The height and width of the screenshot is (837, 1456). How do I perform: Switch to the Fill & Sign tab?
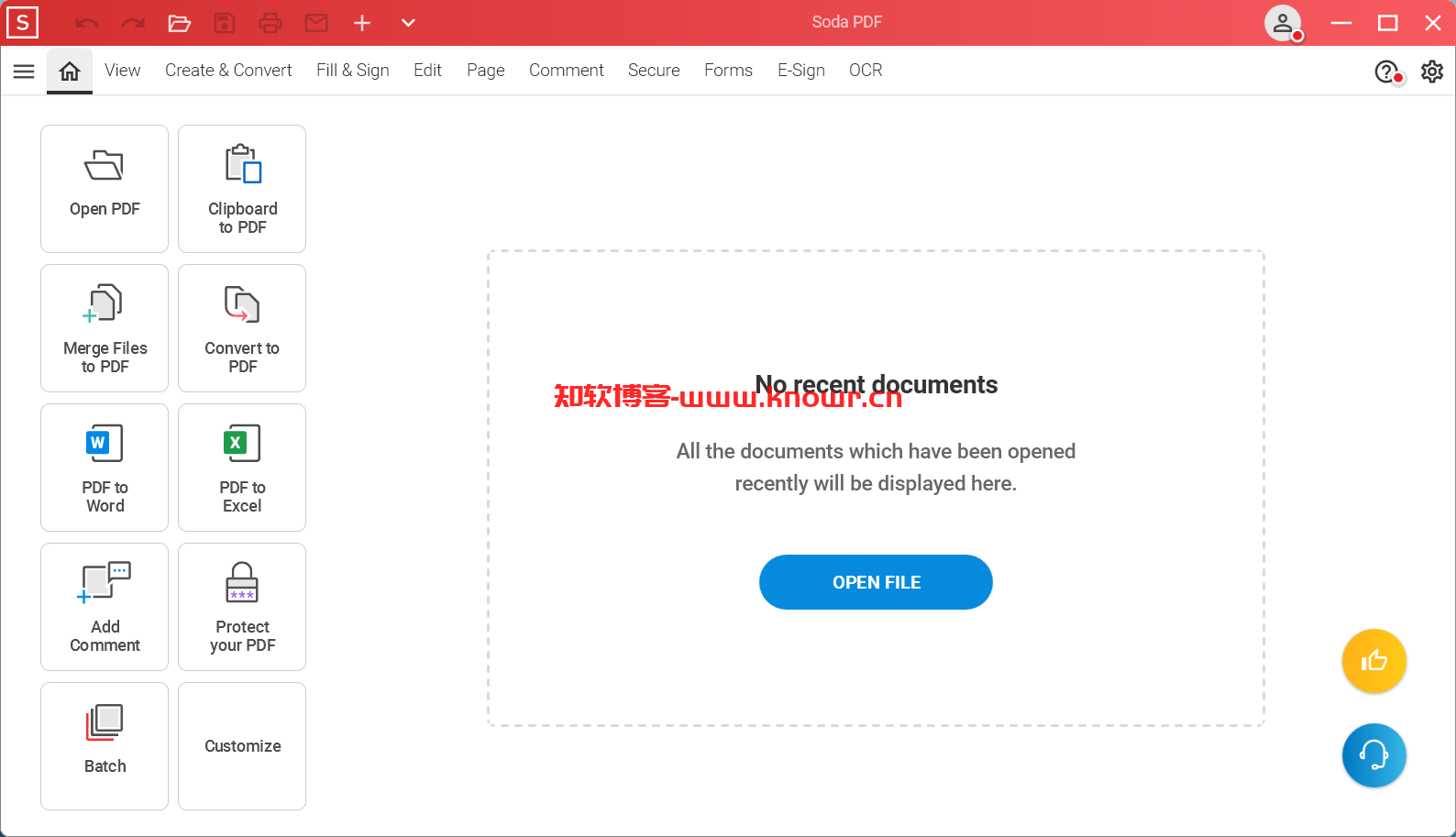[352, 71]
